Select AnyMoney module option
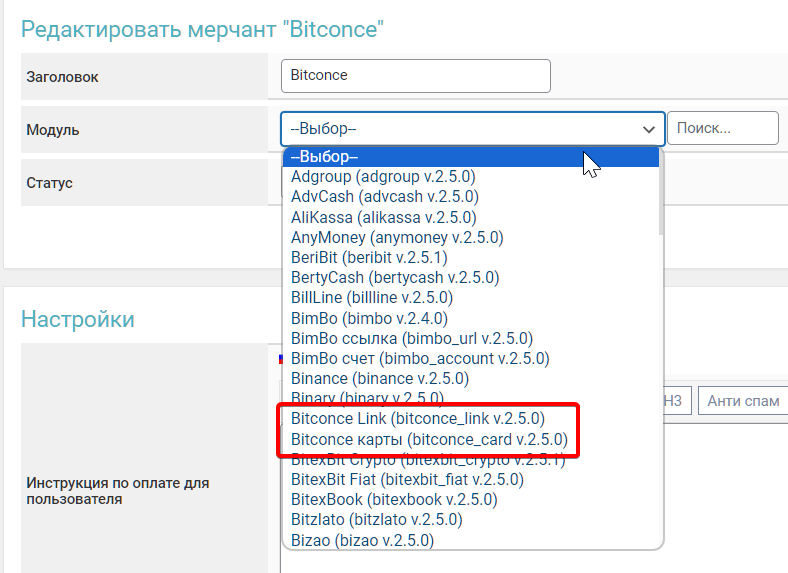Viewport: 788px width, 573px height. click(397, 238)
